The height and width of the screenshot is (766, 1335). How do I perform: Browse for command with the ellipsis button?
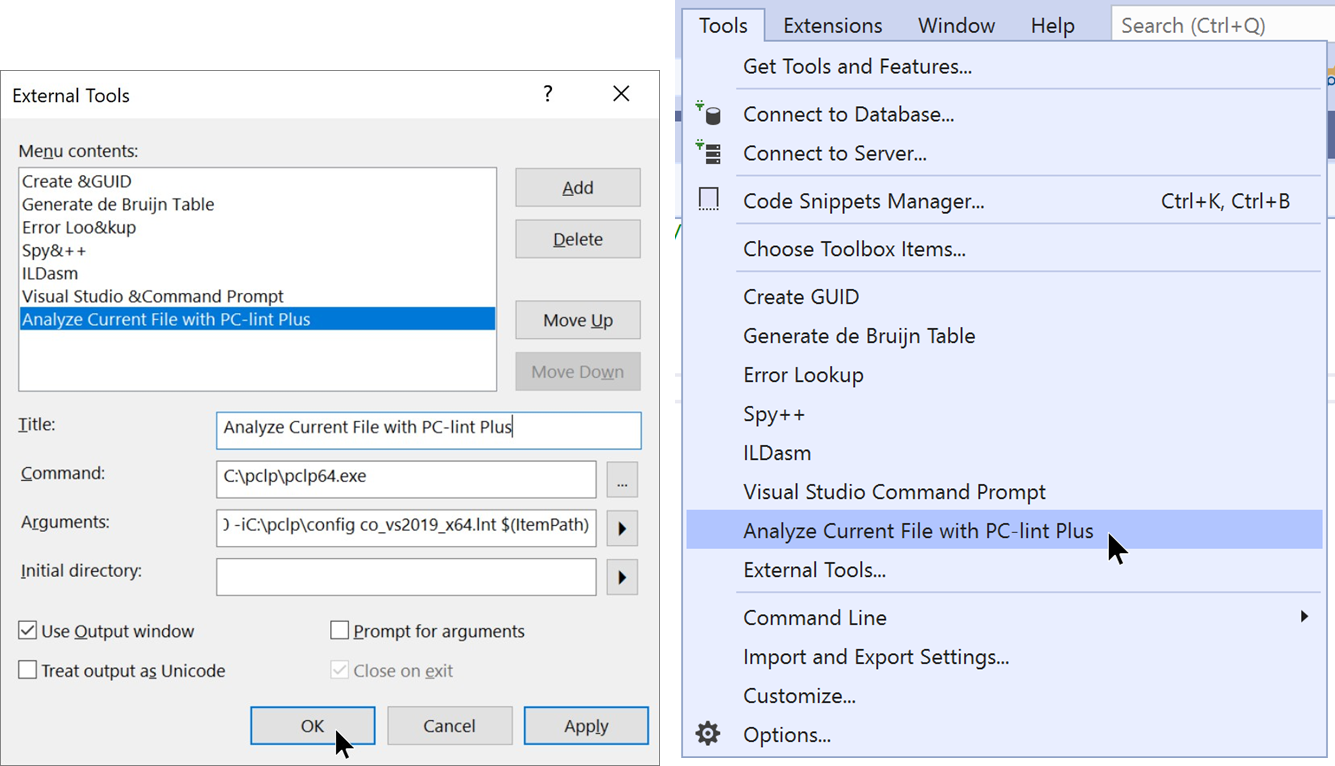622,480
